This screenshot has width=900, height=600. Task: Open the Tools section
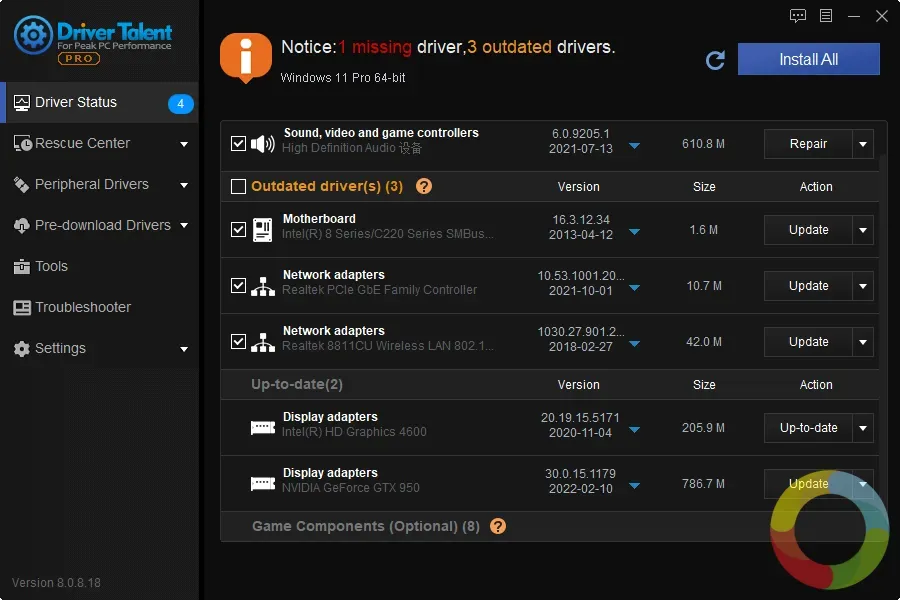(x=99, y=266)
